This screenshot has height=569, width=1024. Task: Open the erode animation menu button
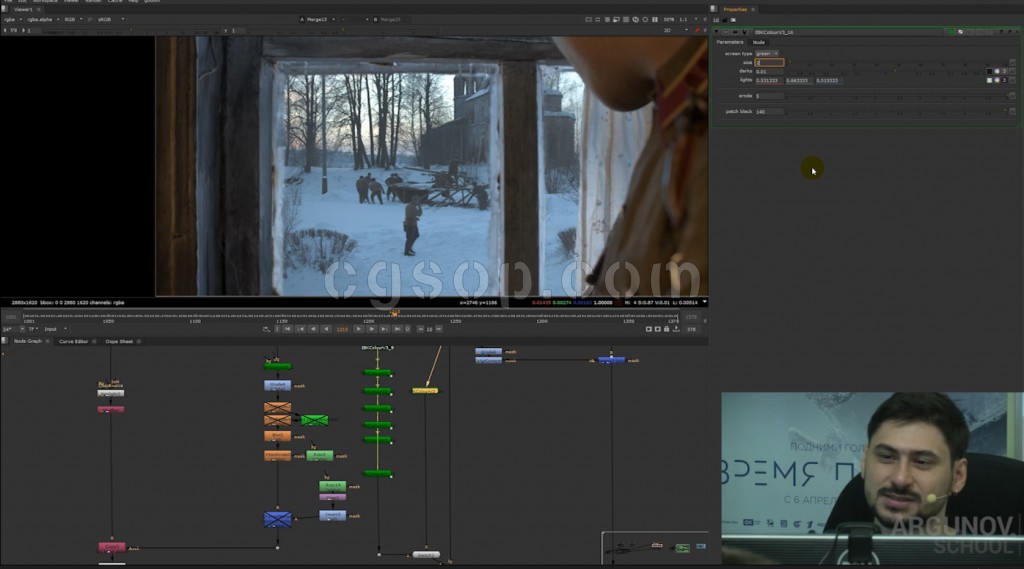[x=1013, y=96]
